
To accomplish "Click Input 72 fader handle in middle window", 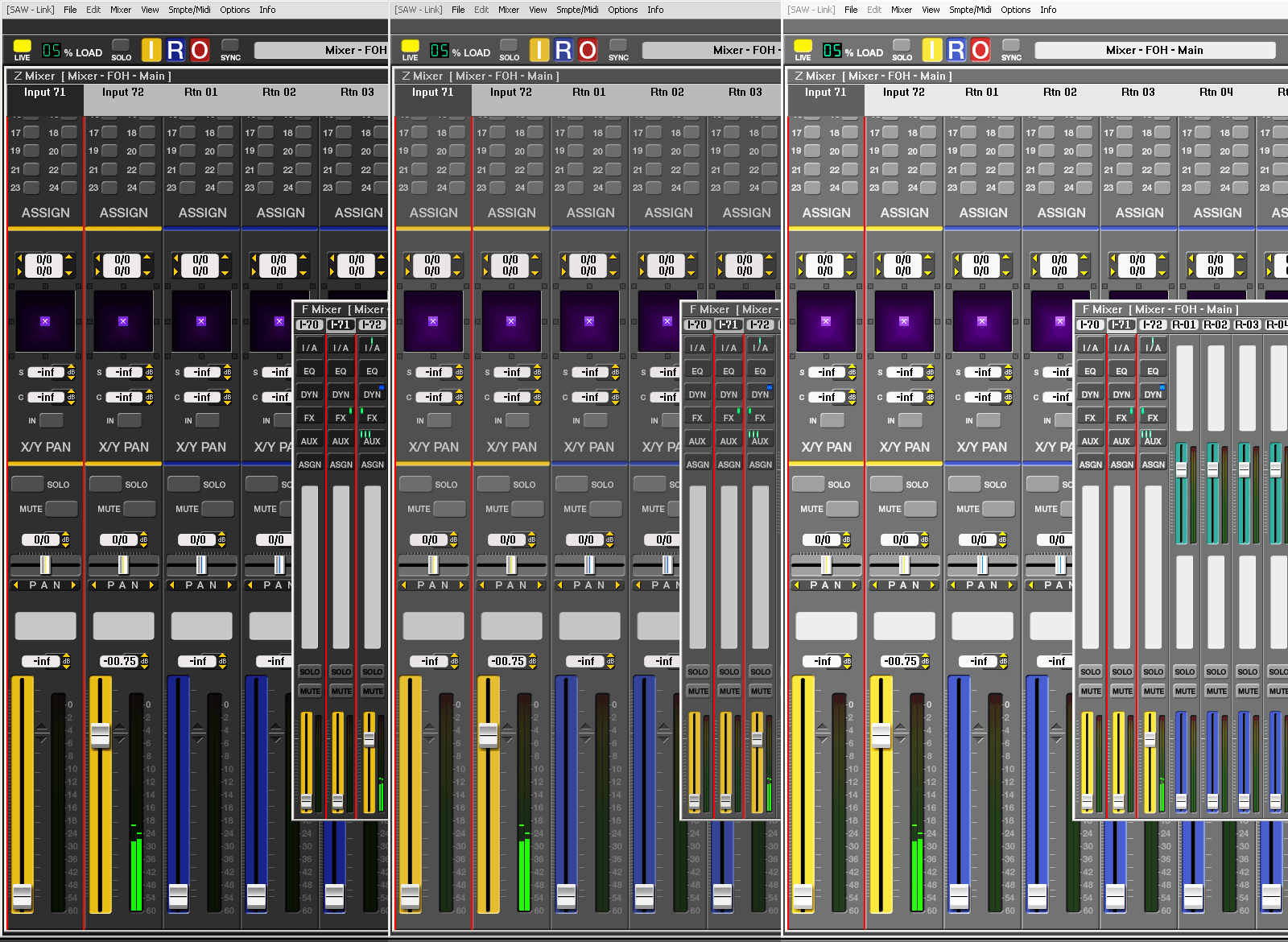I will (488, 734).
